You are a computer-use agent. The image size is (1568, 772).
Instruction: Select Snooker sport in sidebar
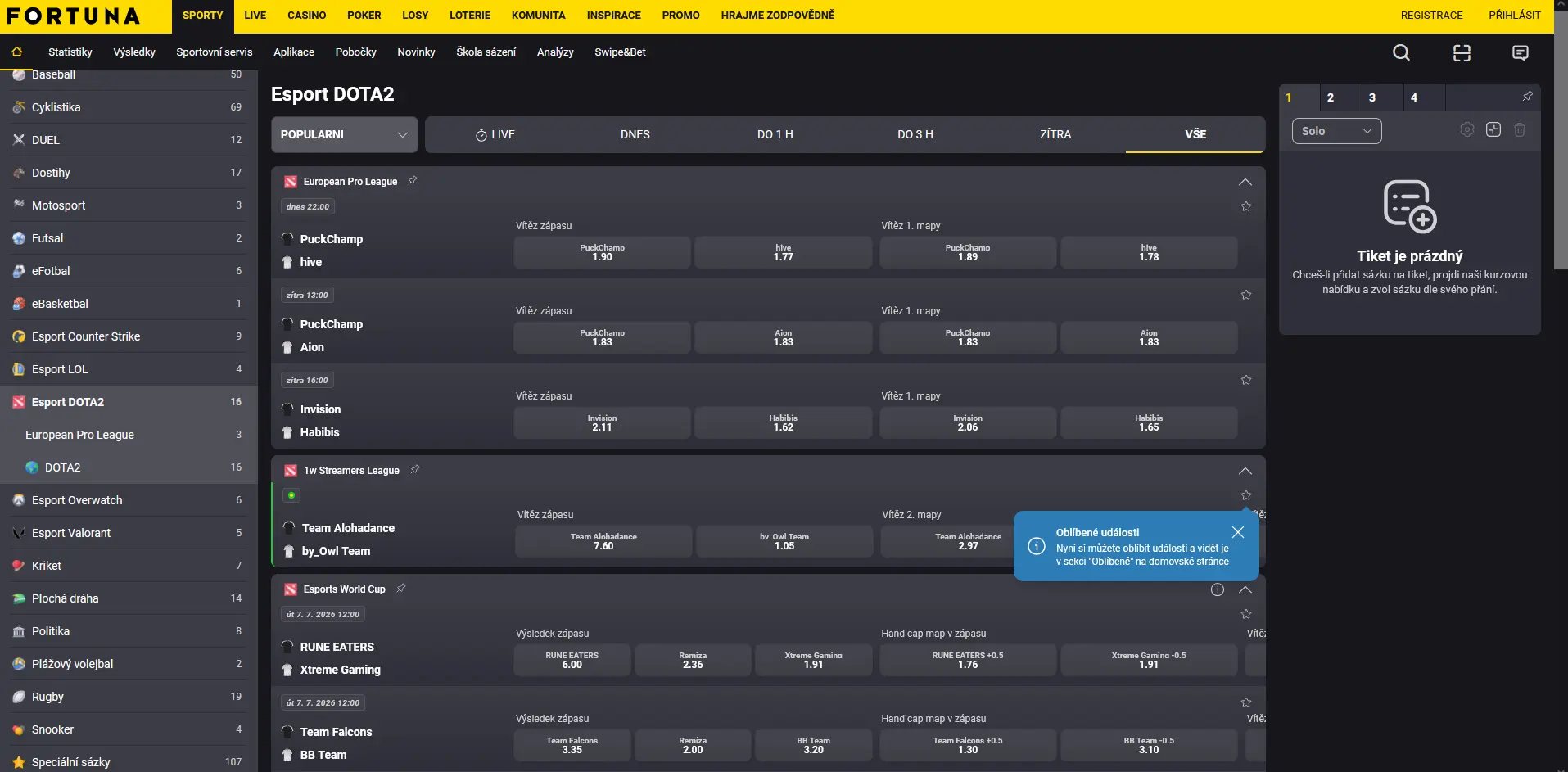pos(129,729)
